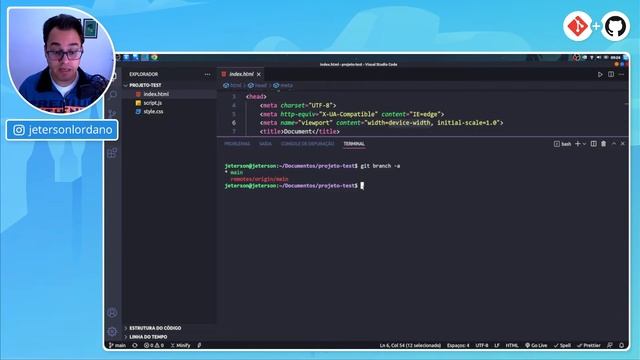
Task: Close the terminal panel
Action: pyautogui.click(x=622, y=144)
